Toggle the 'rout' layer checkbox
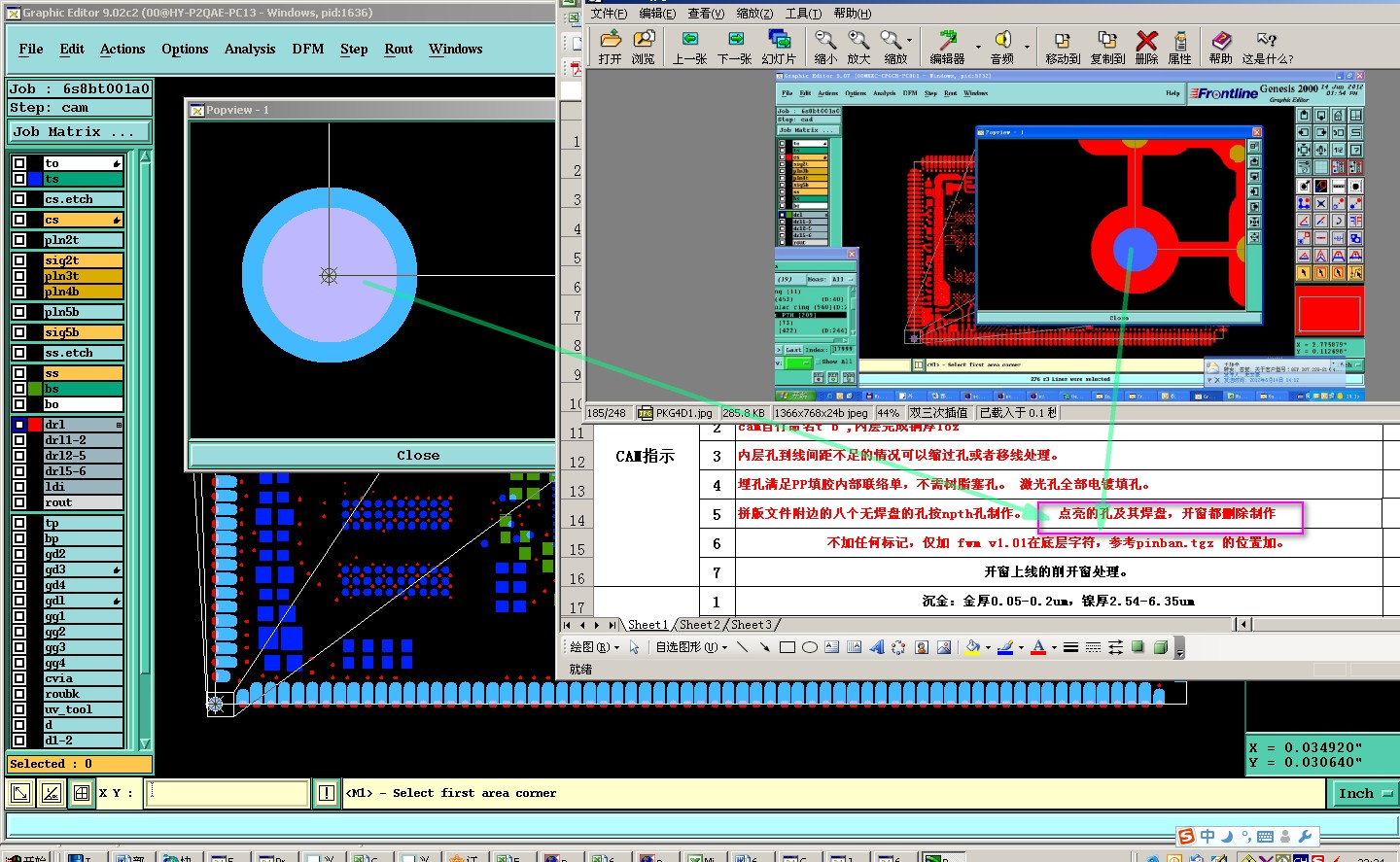The width and height of the screenshot is (1400, 862). (19, 502)
